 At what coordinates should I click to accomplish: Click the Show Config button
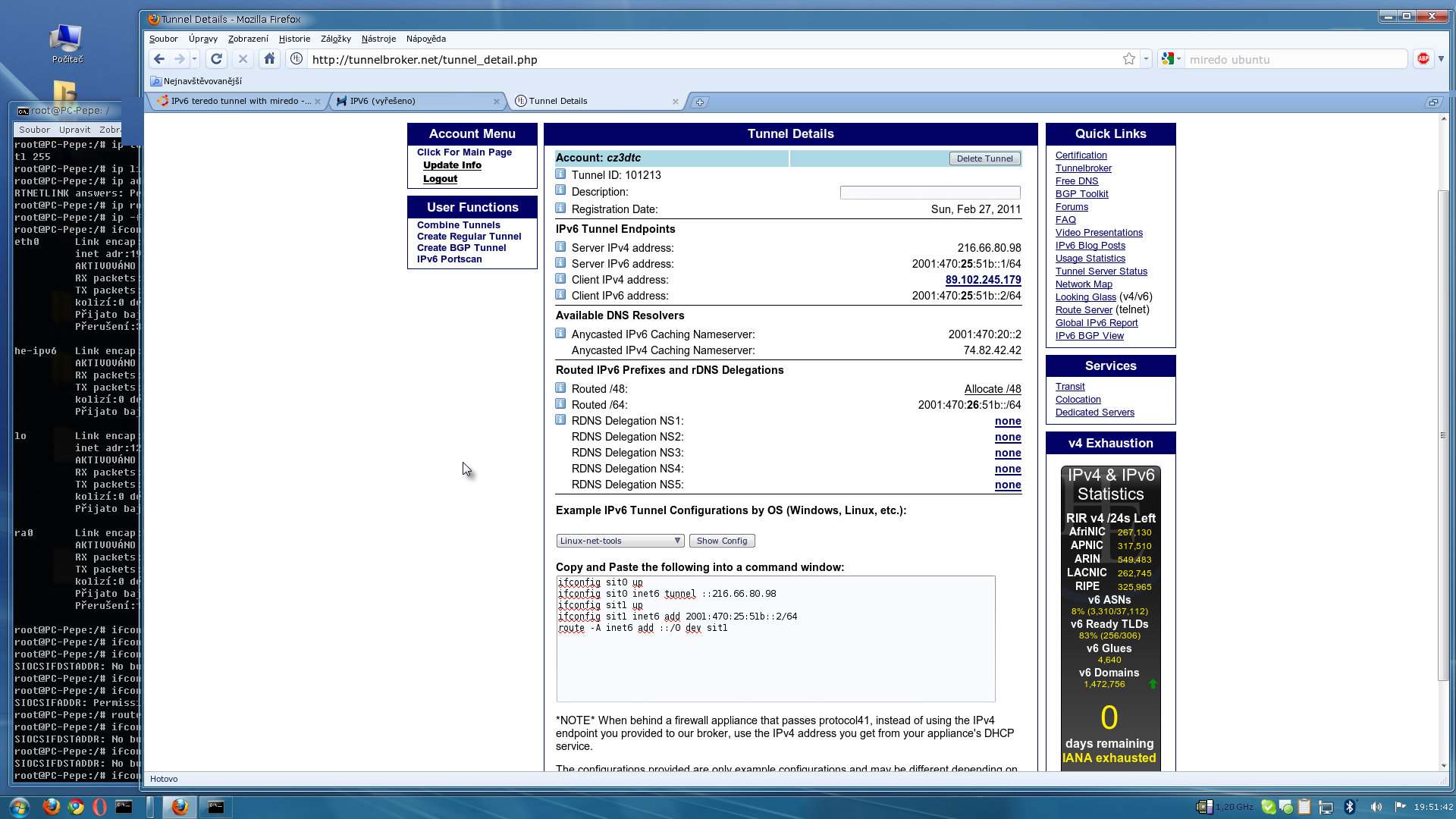(x=722, y=541)
